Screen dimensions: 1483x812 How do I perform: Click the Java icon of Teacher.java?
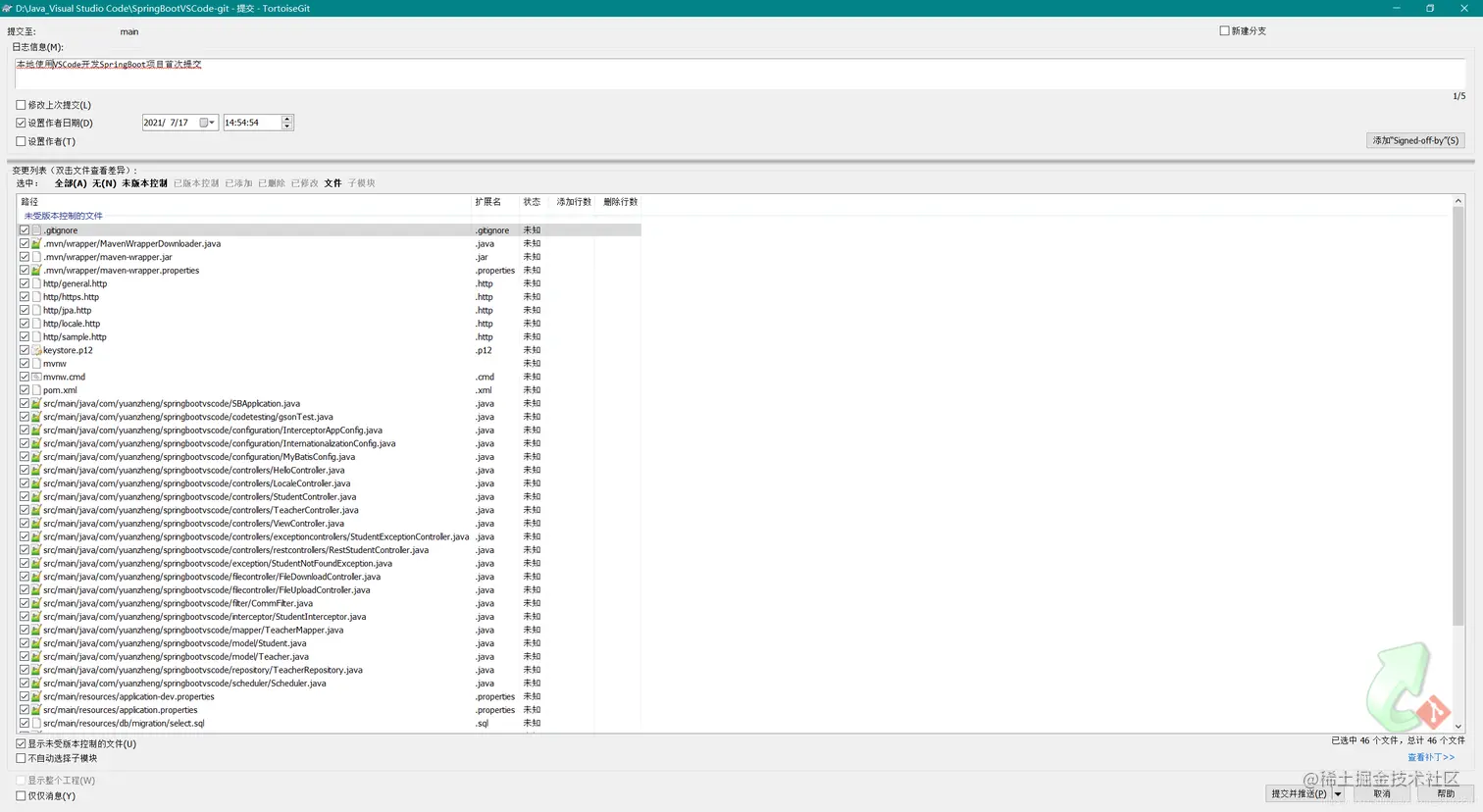tap(36, 657)
